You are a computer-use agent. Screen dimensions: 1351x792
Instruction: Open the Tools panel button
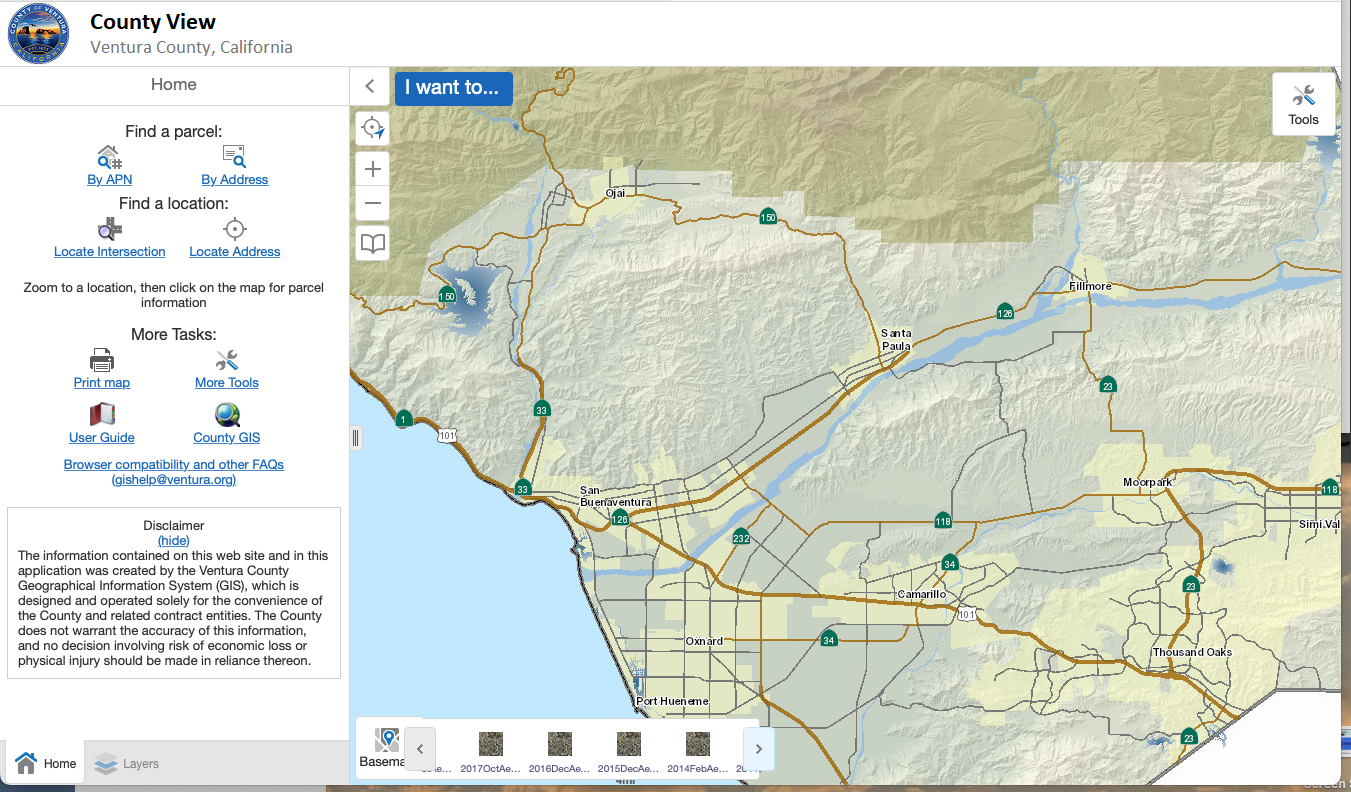1303,104
